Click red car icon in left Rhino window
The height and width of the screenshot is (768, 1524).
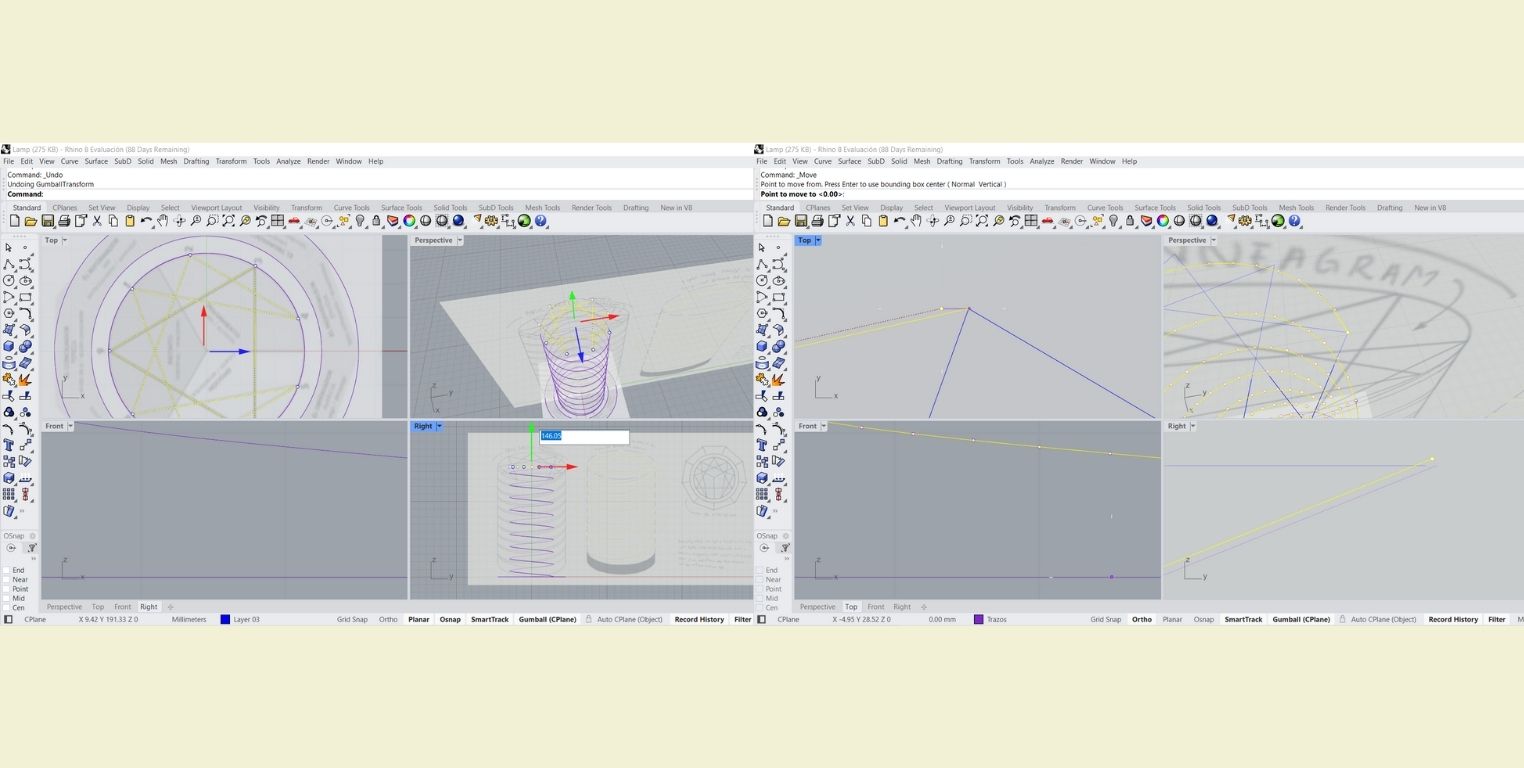(x=293, y=221)
